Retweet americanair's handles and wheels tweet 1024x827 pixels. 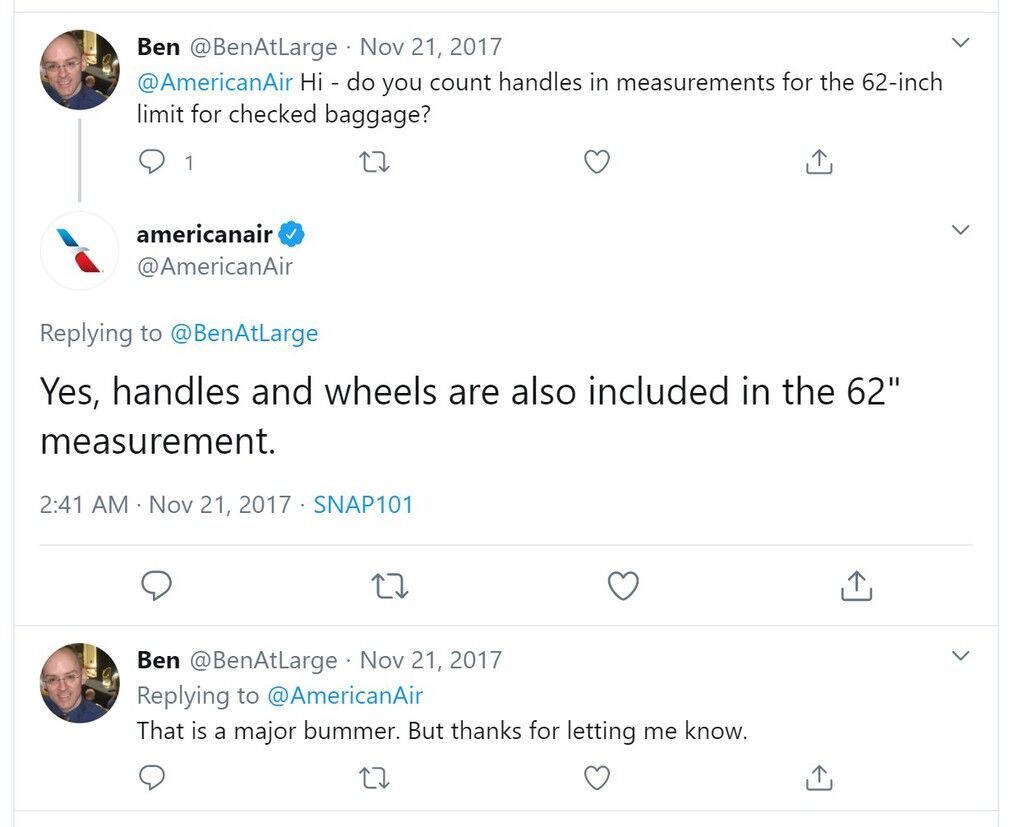click(x=390, y=586)
